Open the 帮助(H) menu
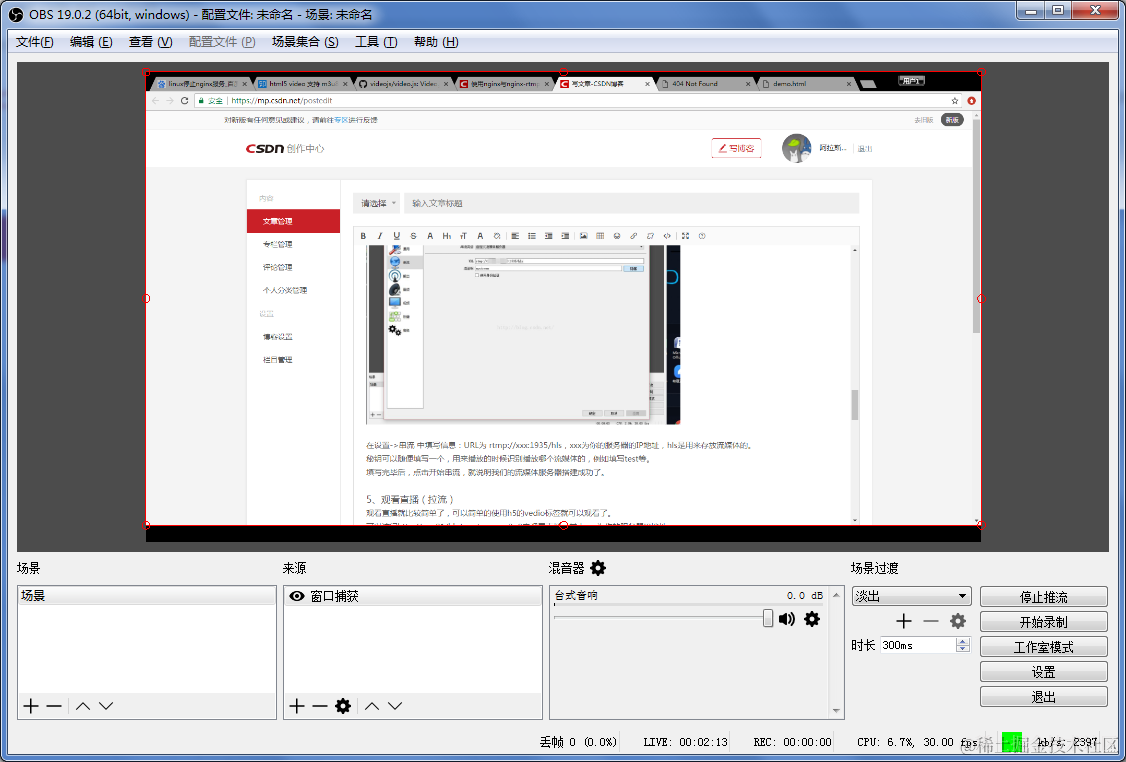1126x762 pixels. [436, 42]
